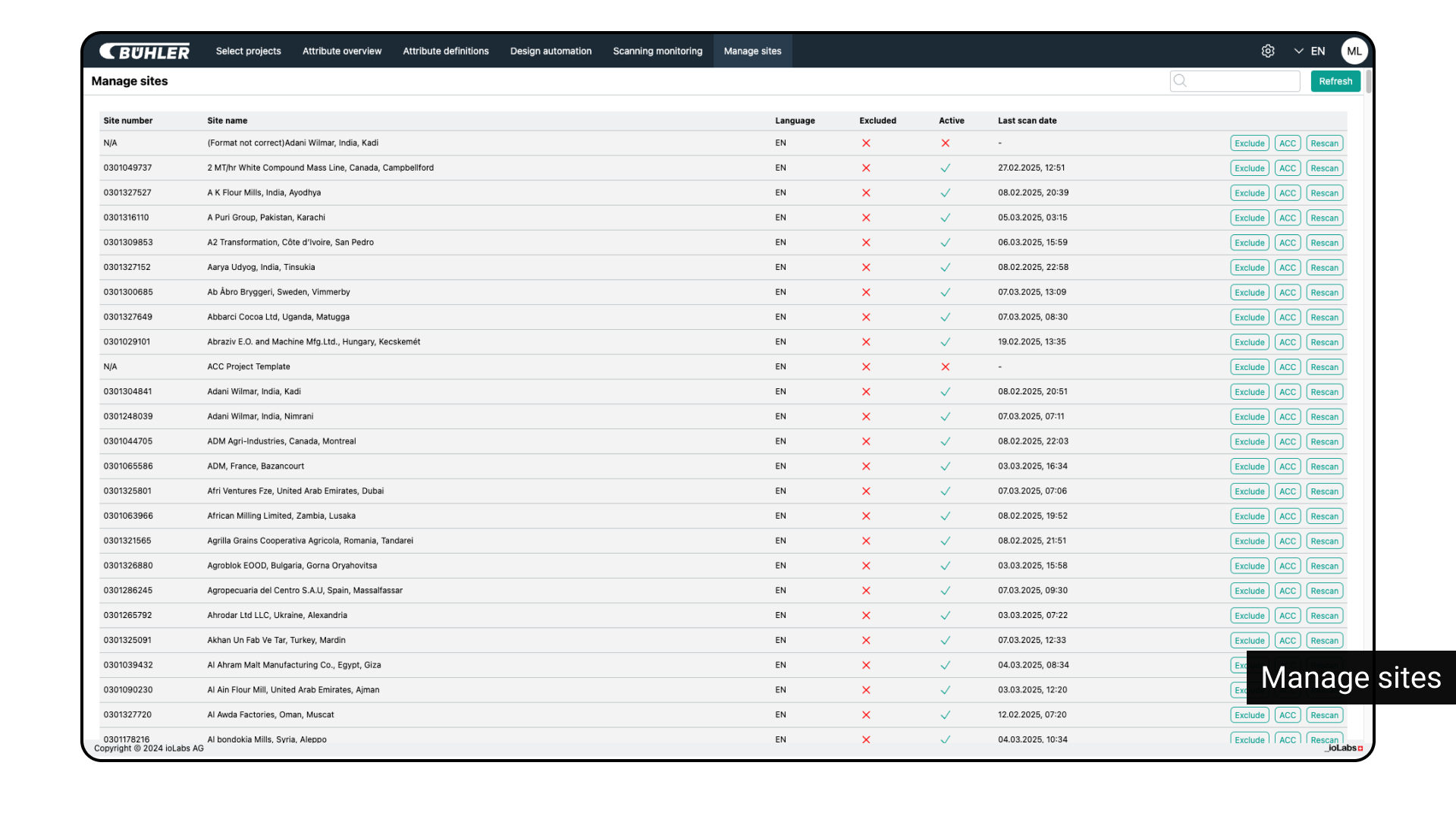Open the ML user avatar menu
The height and width of the screenshot is (819, 1456).
1354,51
